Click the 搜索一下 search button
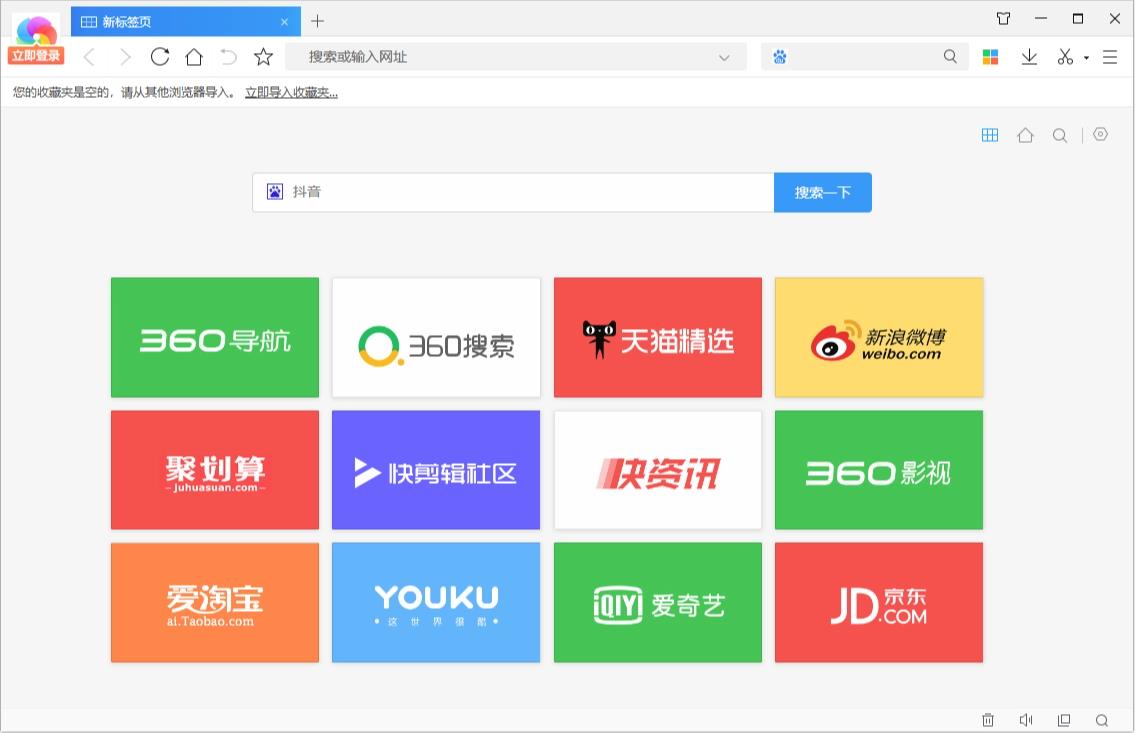The image size is (1135, 733). pos(822,192)
